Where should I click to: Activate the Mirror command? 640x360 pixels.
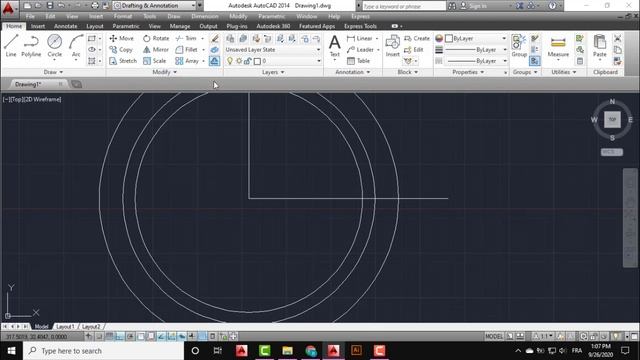(x=156, y=49)
